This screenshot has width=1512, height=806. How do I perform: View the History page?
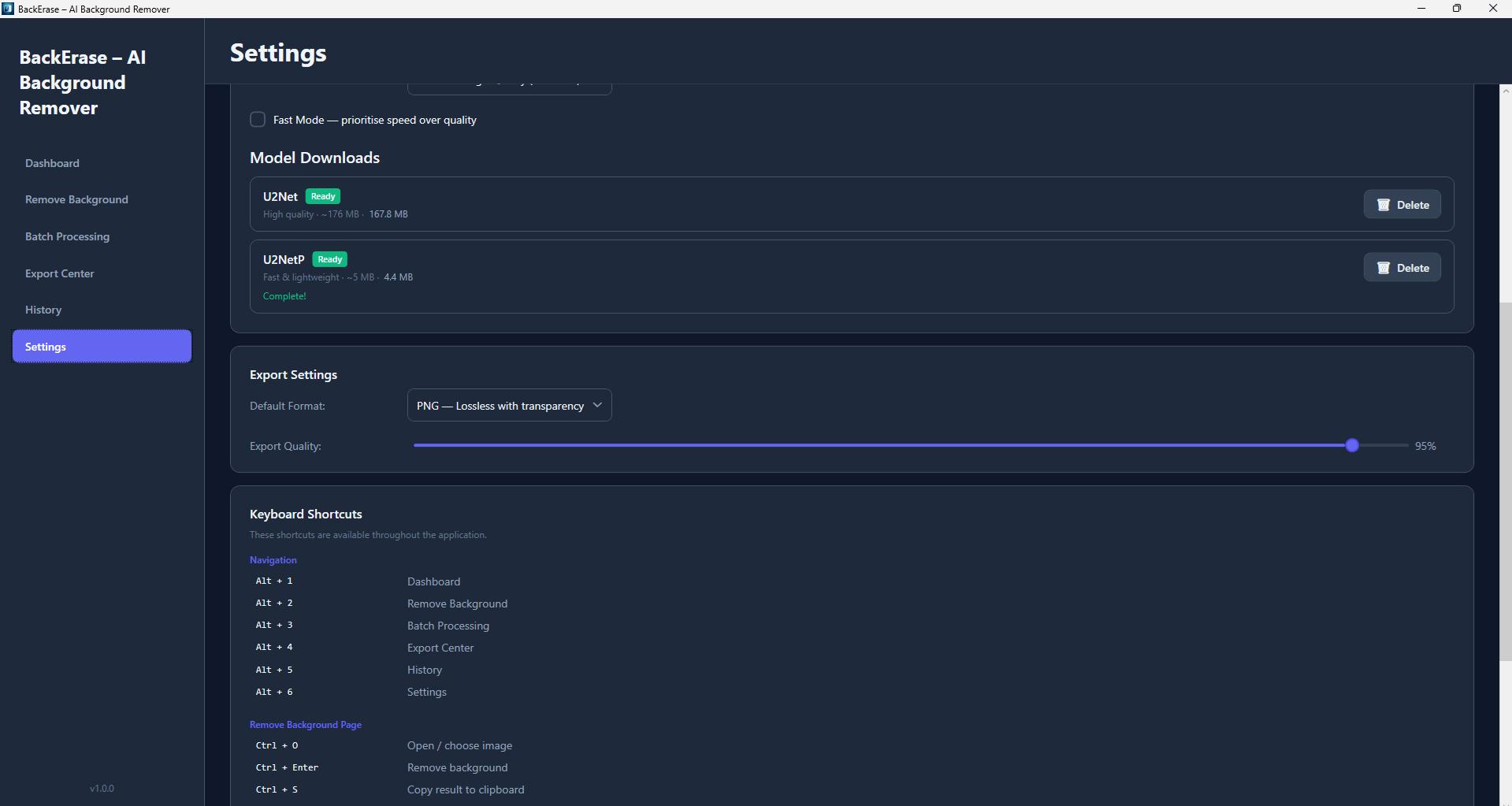pos(102,310)
